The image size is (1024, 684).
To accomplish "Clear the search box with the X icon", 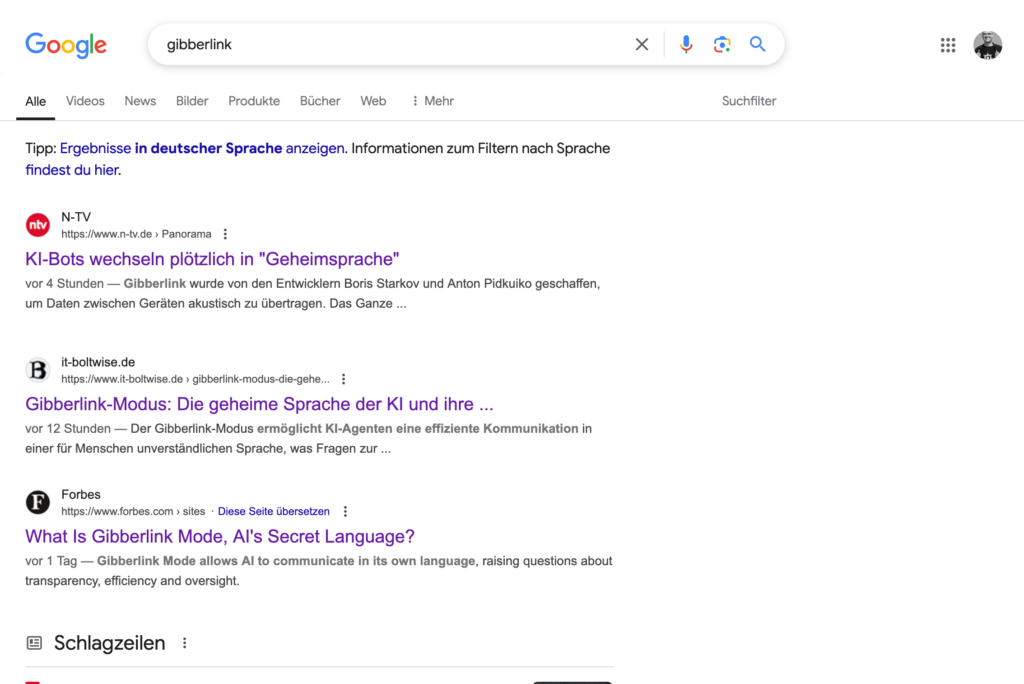I will pyautogui.click(x=642, y=44).
